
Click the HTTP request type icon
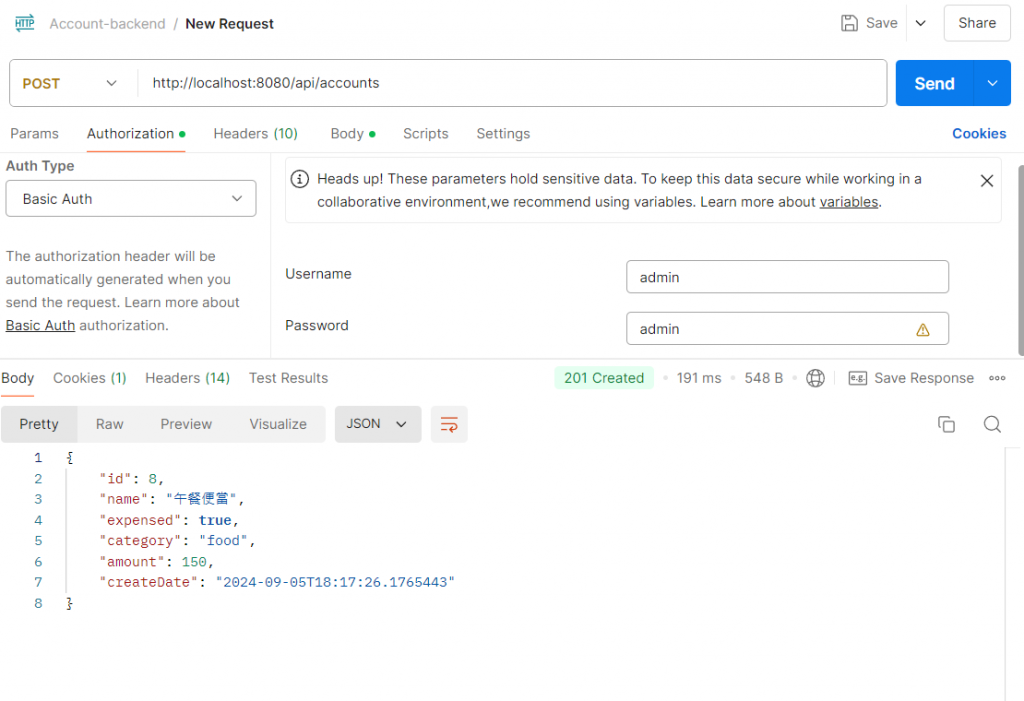tap(25, 23)
